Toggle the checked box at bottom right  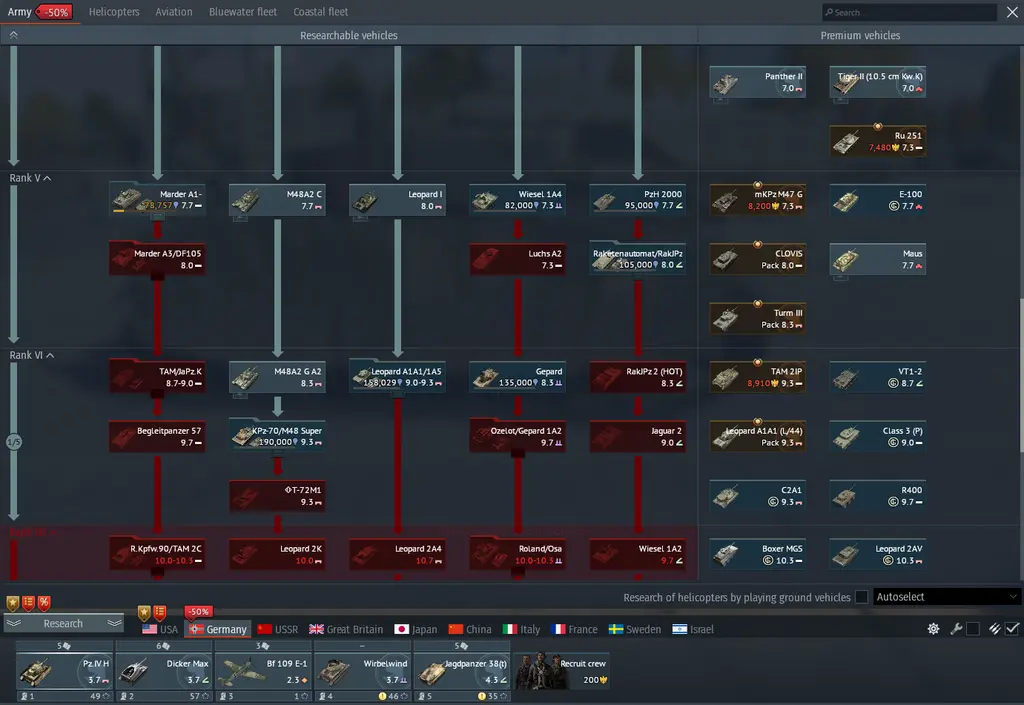pos(1013,629)
